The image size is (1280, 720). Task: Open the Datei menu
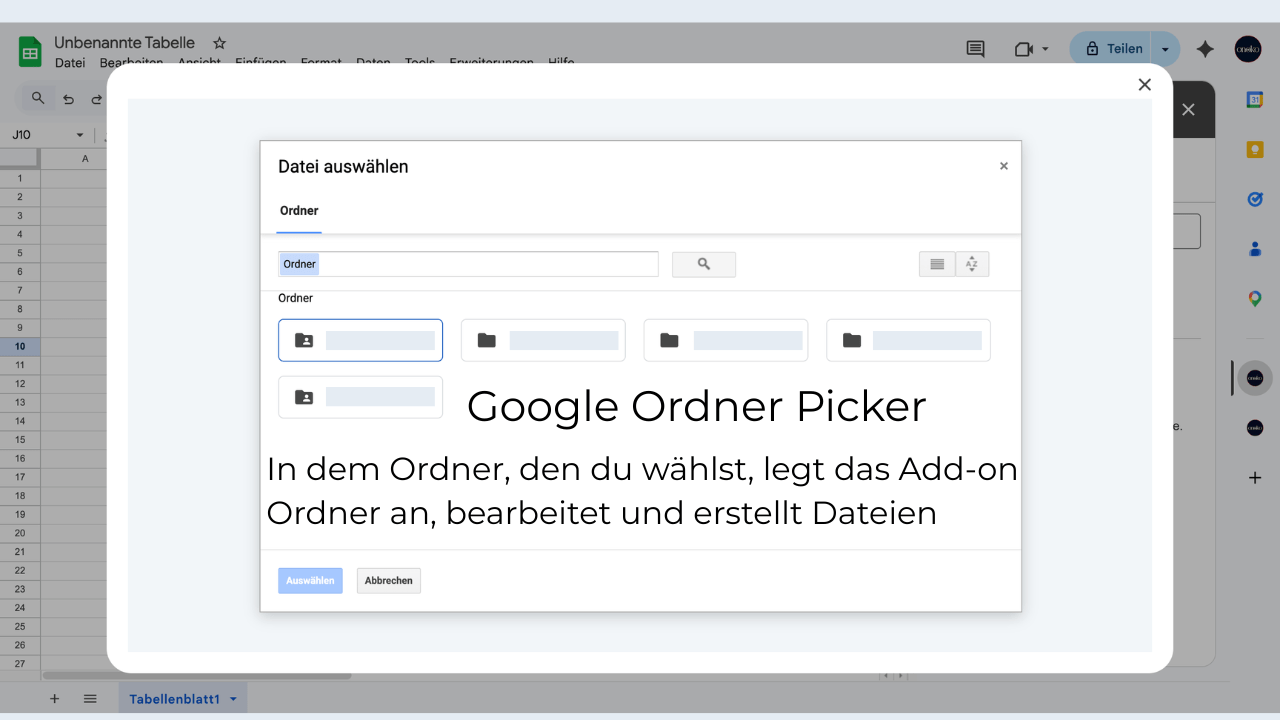70,63
